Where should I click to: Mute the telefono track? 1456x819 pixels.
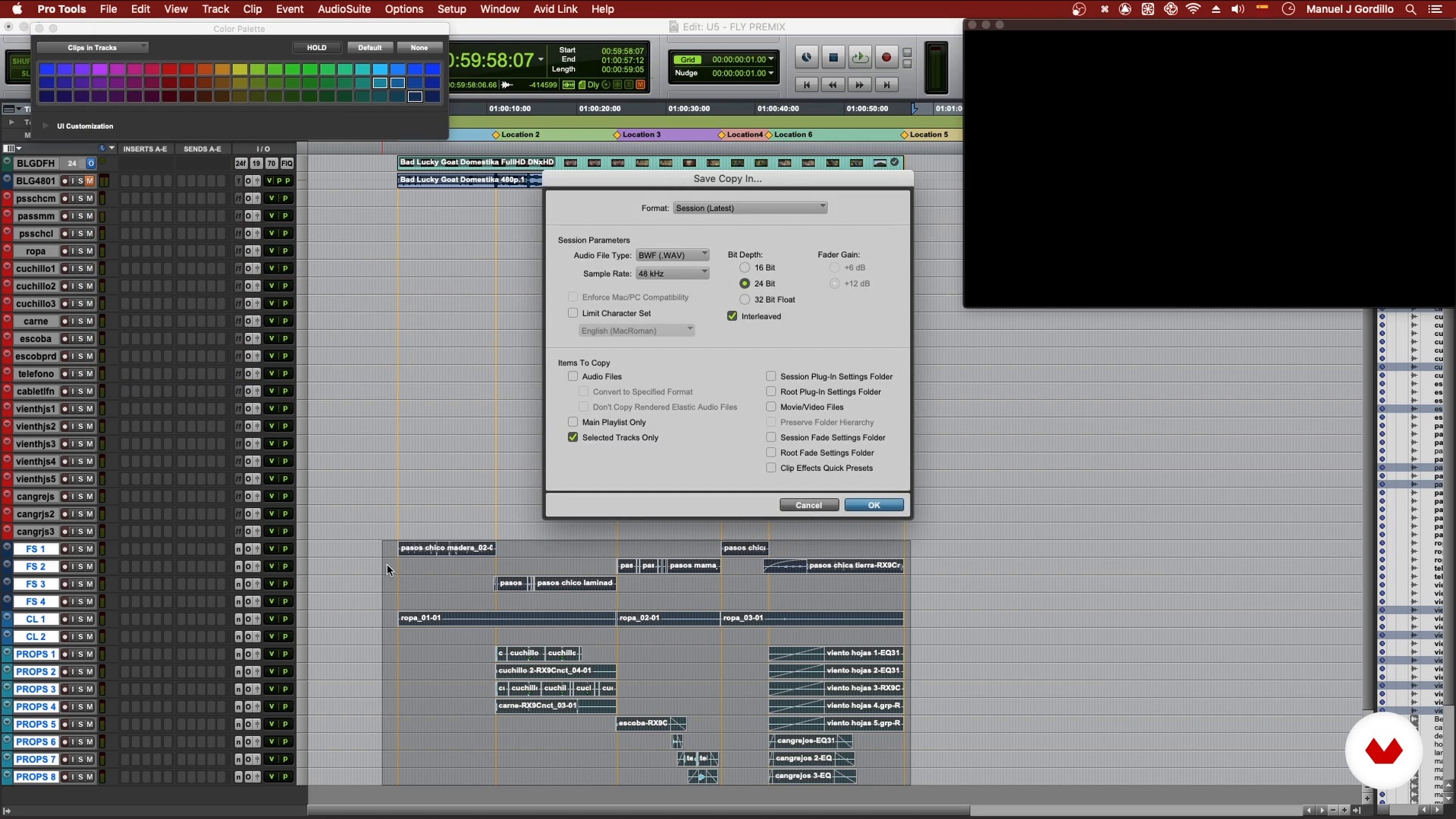pos(89,374)
